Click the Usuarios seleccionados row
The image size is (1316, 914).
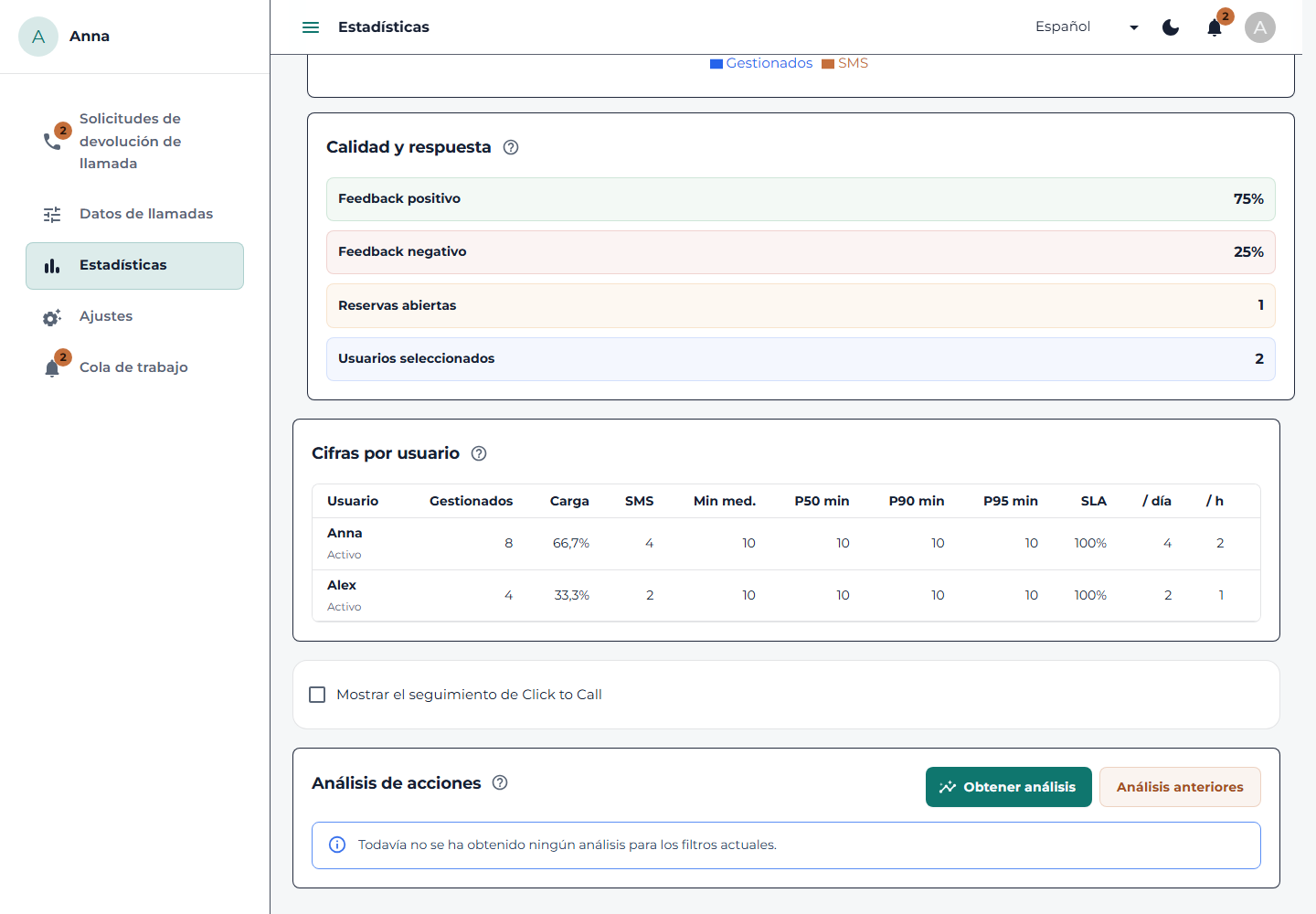pyautogui.click(x=801, y=359)
